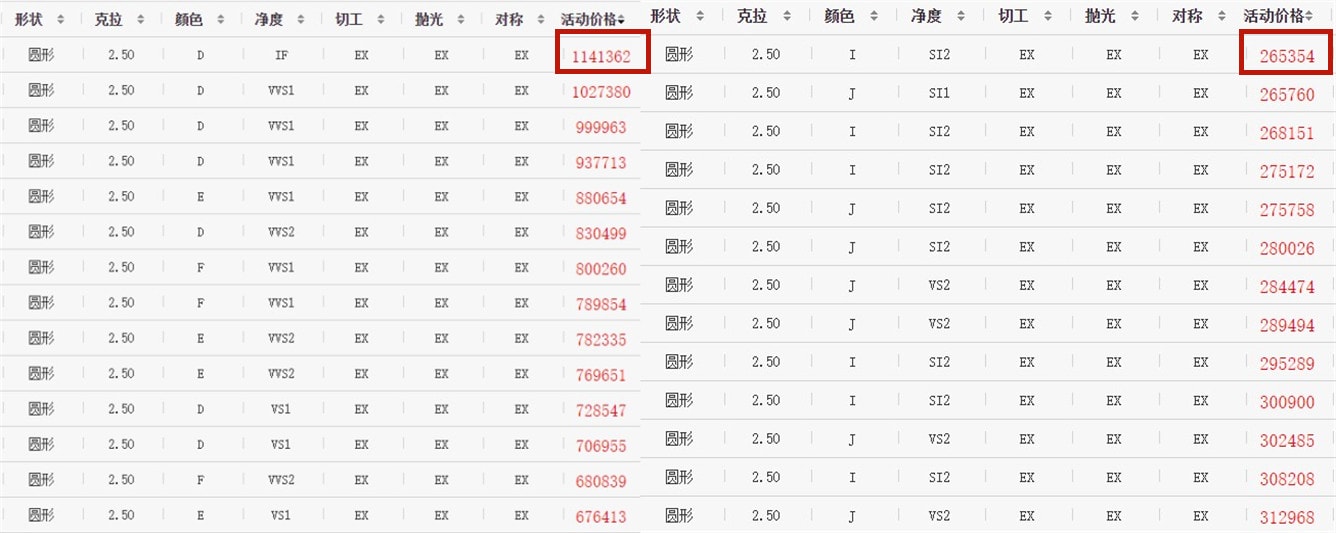1336x533 pixels.
Task: Open the diamond priced 1027380
Action: point(601,92)
